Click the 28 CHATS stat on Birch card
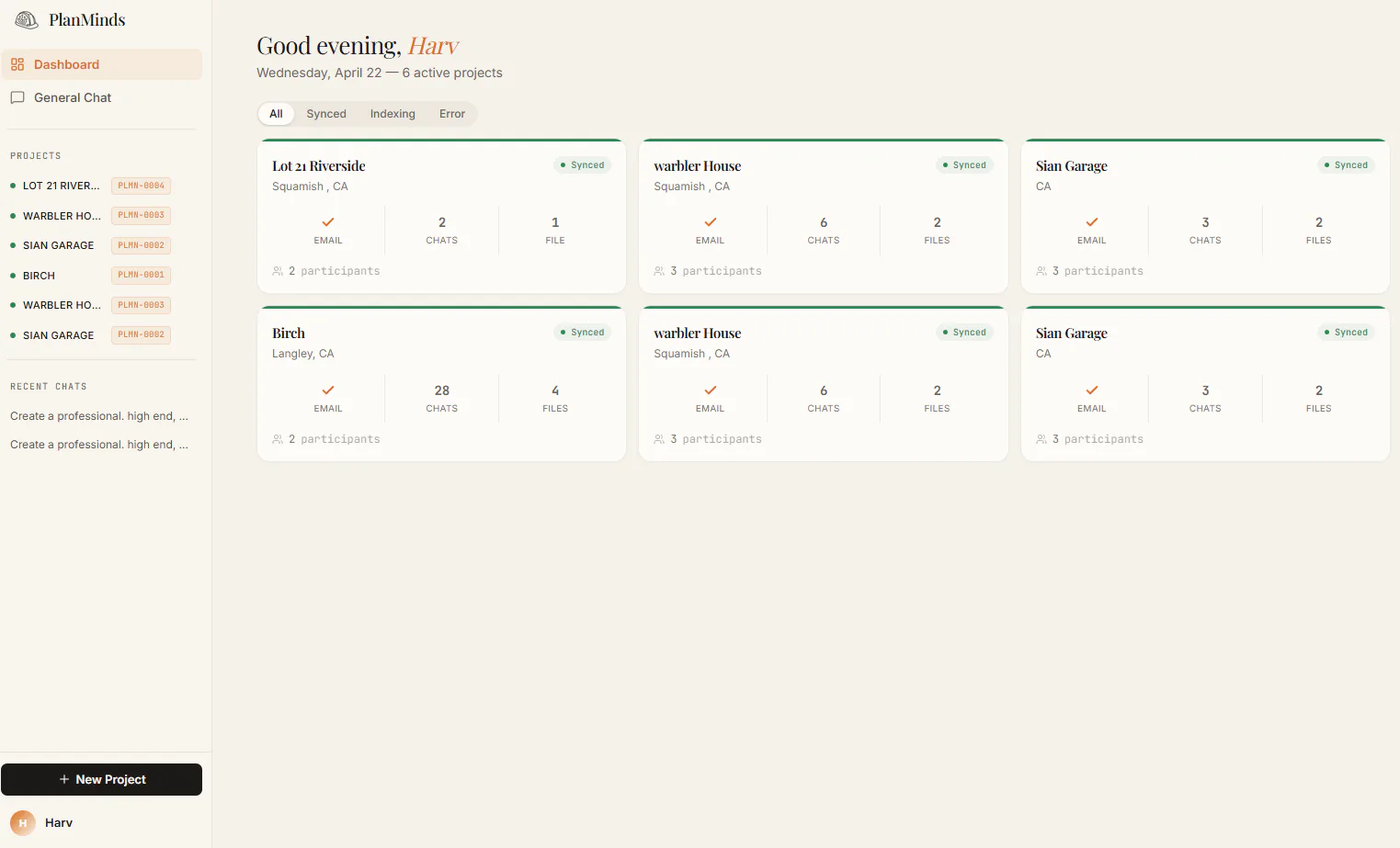 pyautogui.click(x=442, y=399)
